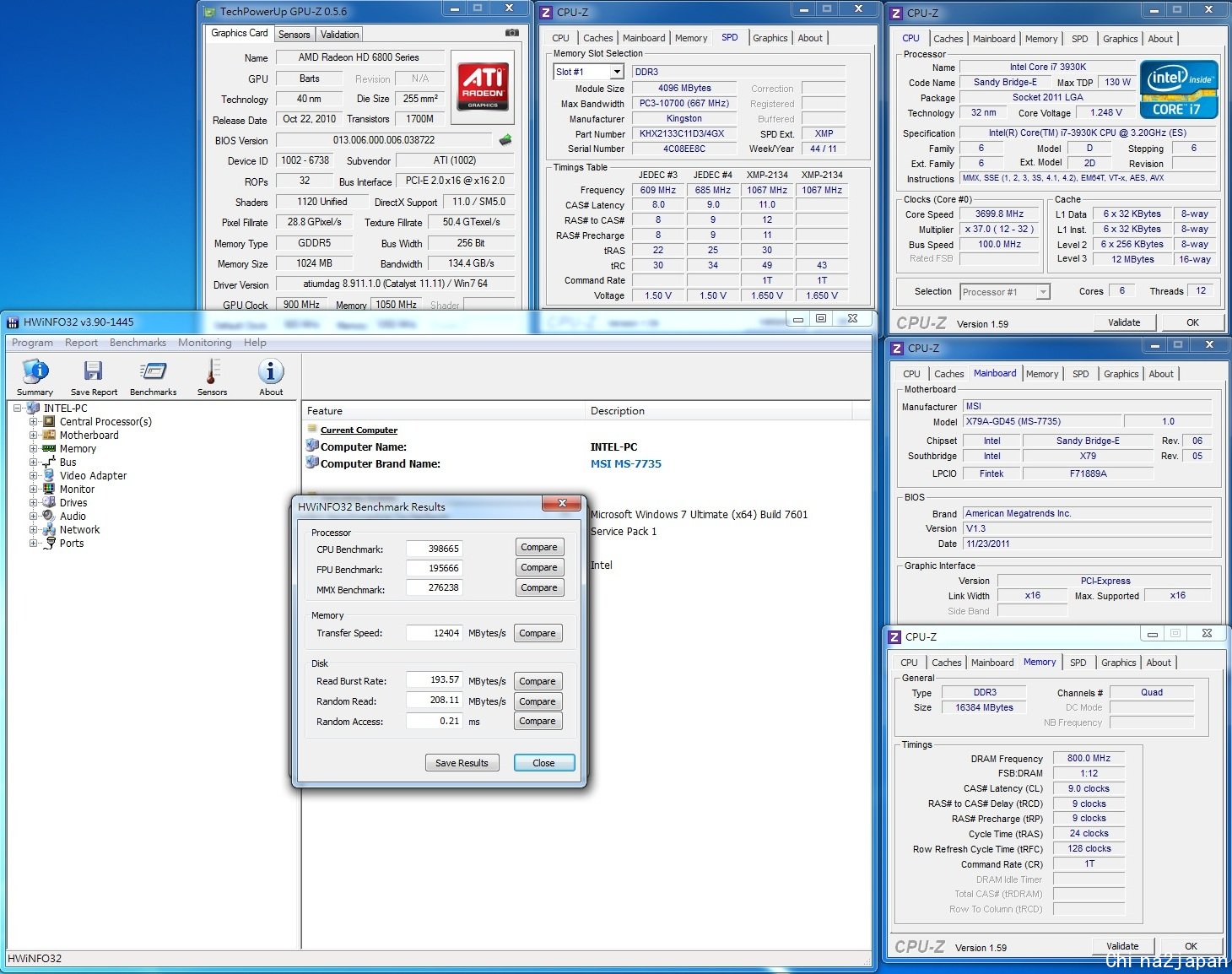1232x974 pixels.
Task: Click the Feature column header
Action: tap(443, 411)
